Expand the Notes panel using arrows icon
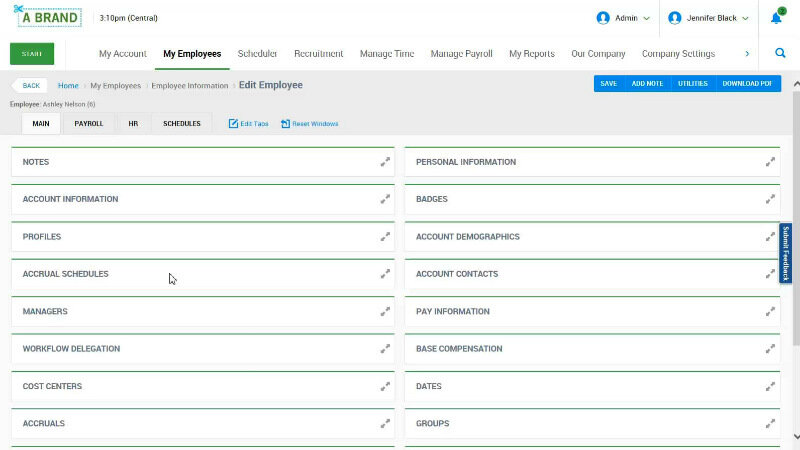 pos(385,162)
